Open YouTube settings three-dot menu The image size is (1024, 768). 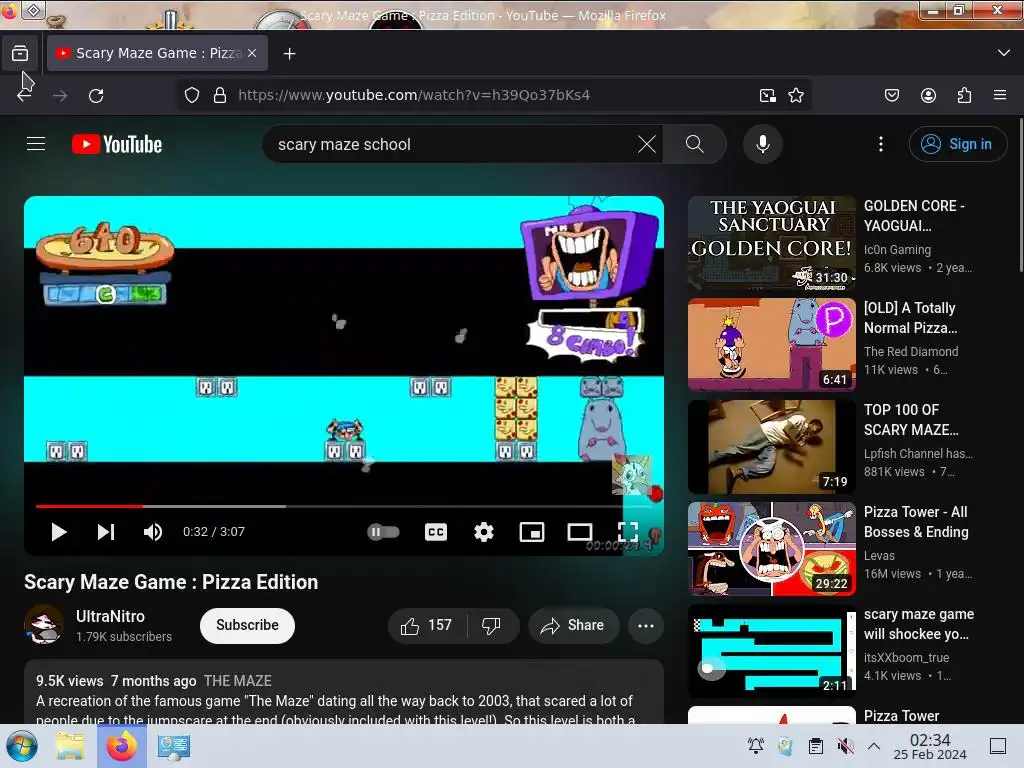[x=880, y=144]
